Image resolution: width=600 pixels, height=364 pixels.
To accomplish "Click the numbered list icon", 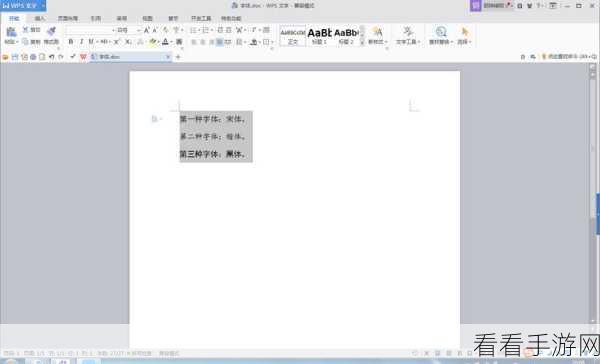I will [205, 30].
